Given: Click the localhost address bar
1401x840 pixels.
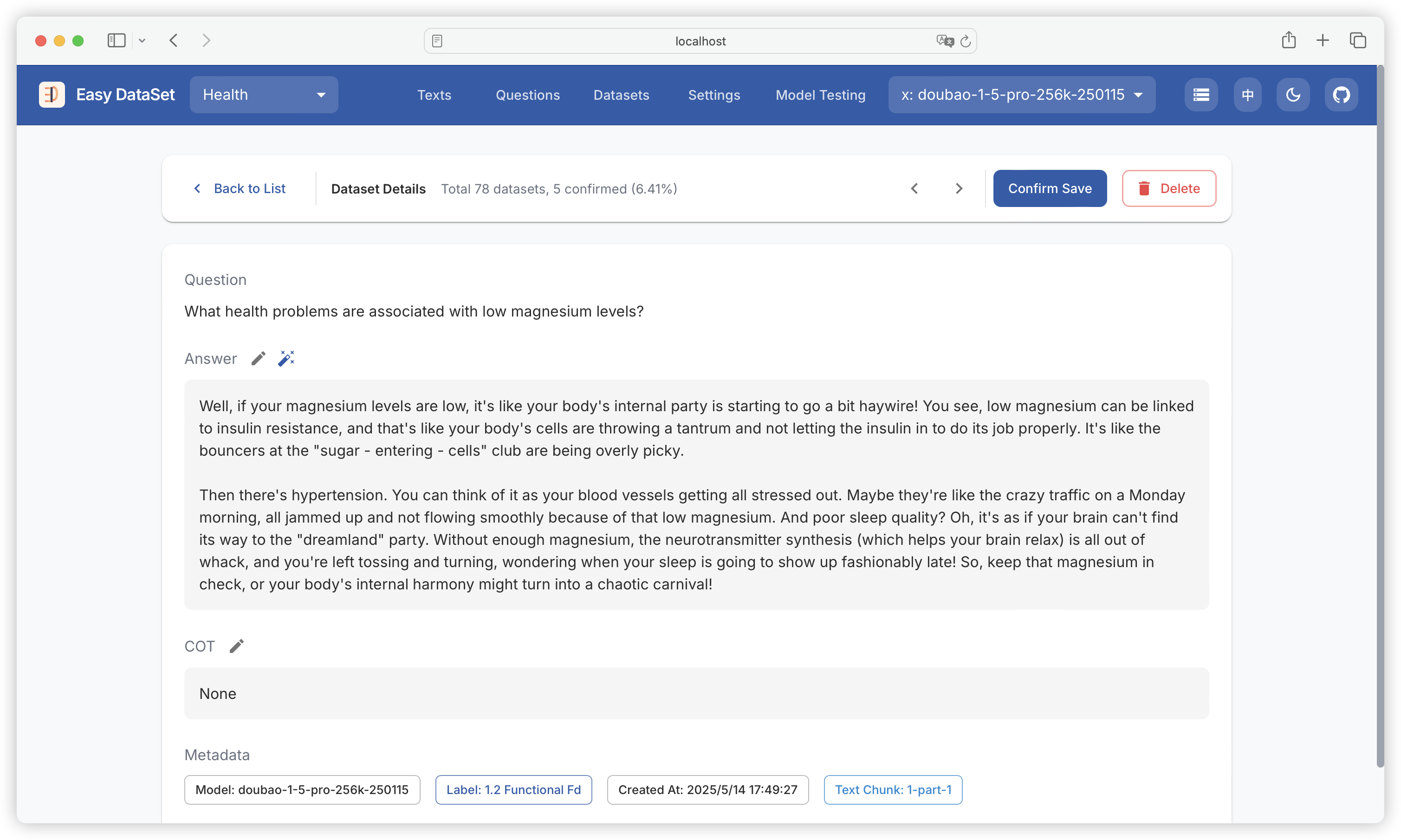Looking at the screenshot, I should coord(700,41).
